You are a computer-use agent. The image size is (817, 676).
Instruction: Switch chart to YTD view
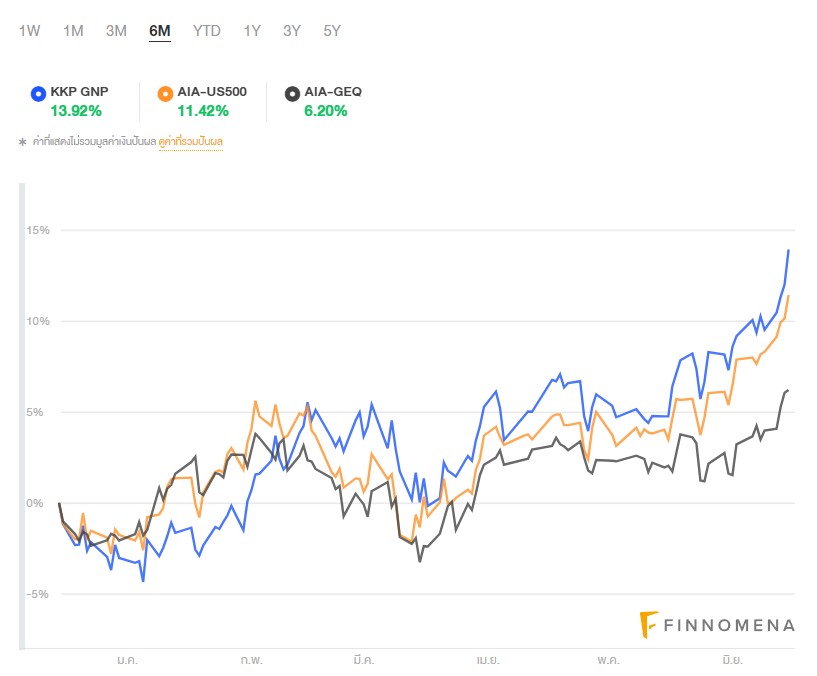click(207, 30)
